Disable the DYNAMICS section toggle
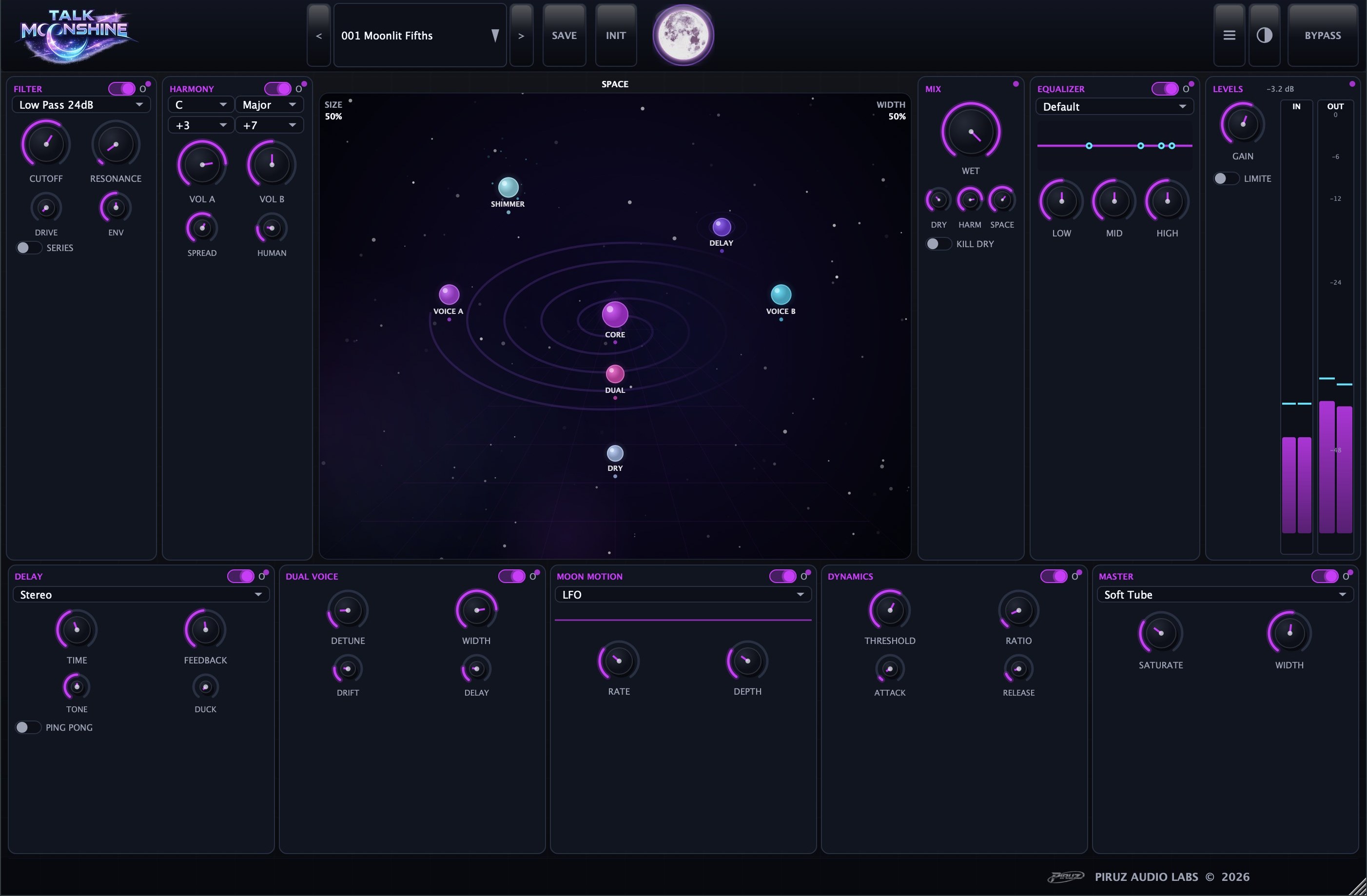This screenshot has width=1367, height=896. click(x=1054, y=576)
